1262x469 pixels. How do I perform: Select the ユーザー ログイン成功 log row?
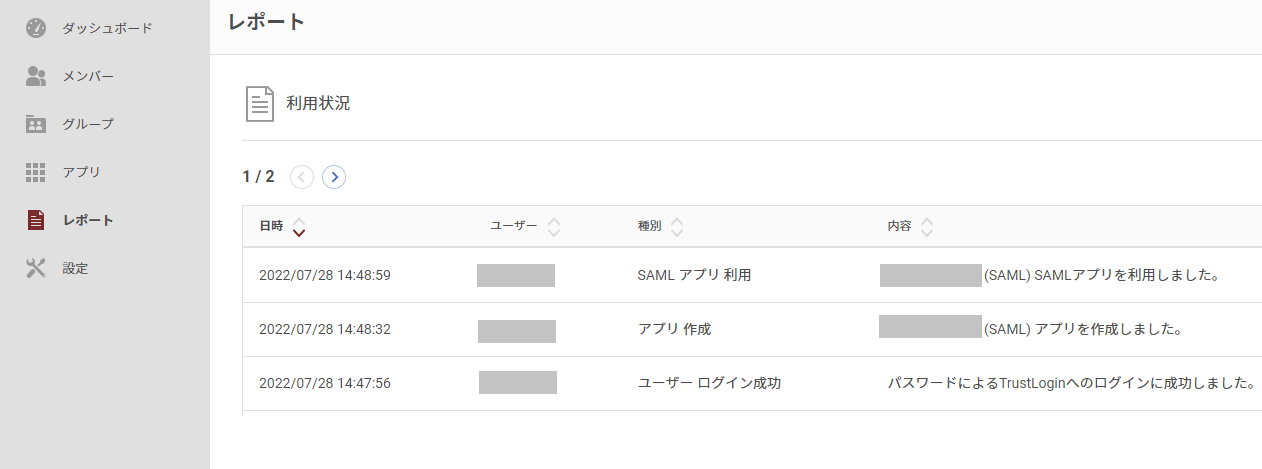(x=752, y=383)
